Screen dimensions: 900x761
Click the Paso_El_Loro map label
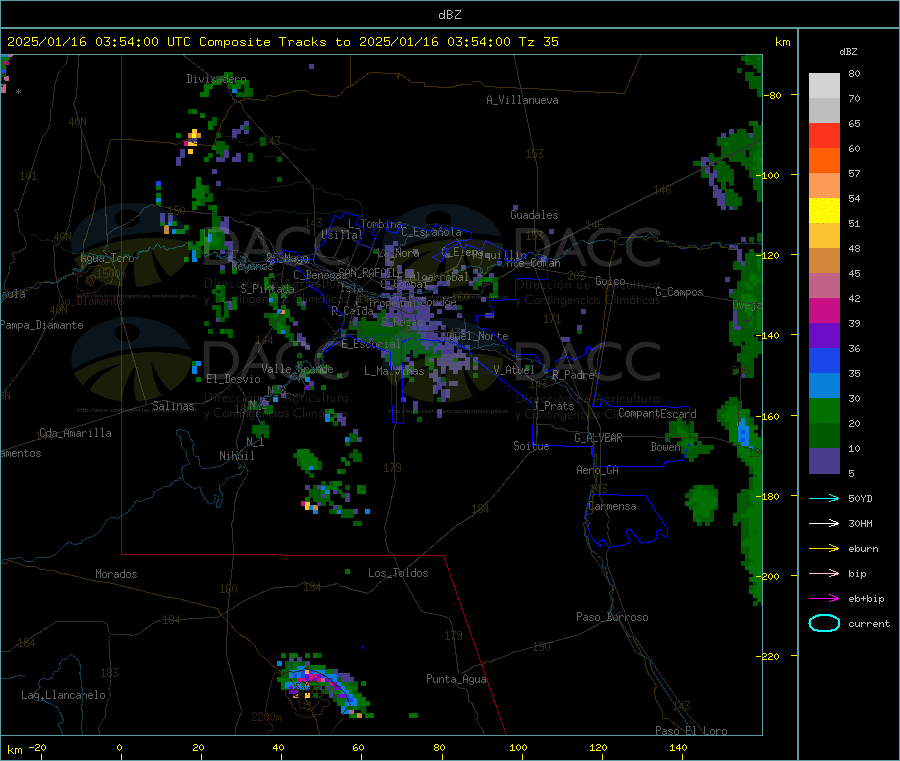pos(691,731)
